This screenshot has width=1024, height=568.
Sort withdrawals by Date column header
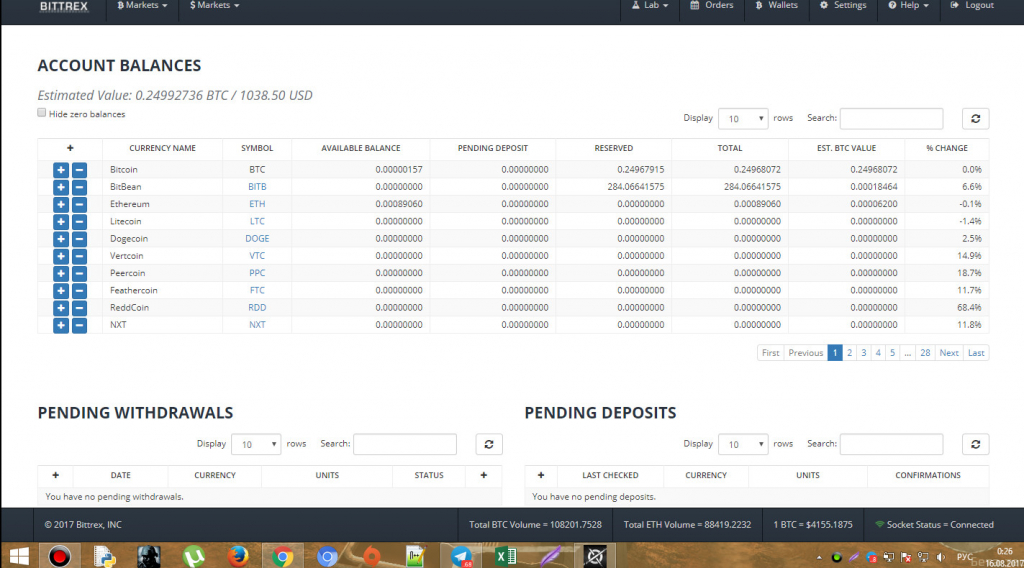click(121, 476)
